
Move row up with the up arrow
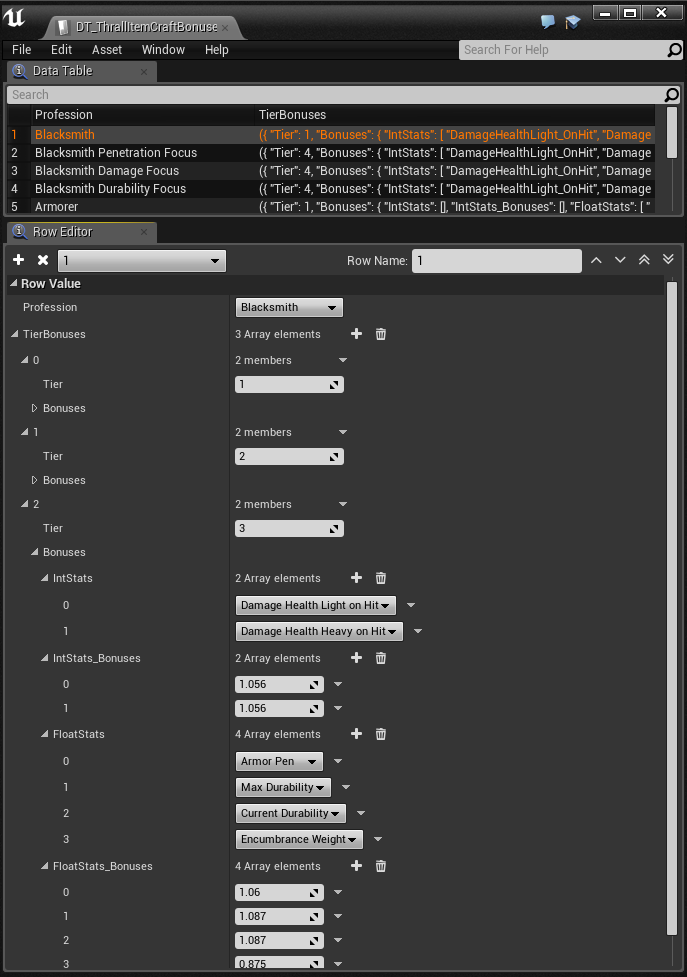click(596, 260)
